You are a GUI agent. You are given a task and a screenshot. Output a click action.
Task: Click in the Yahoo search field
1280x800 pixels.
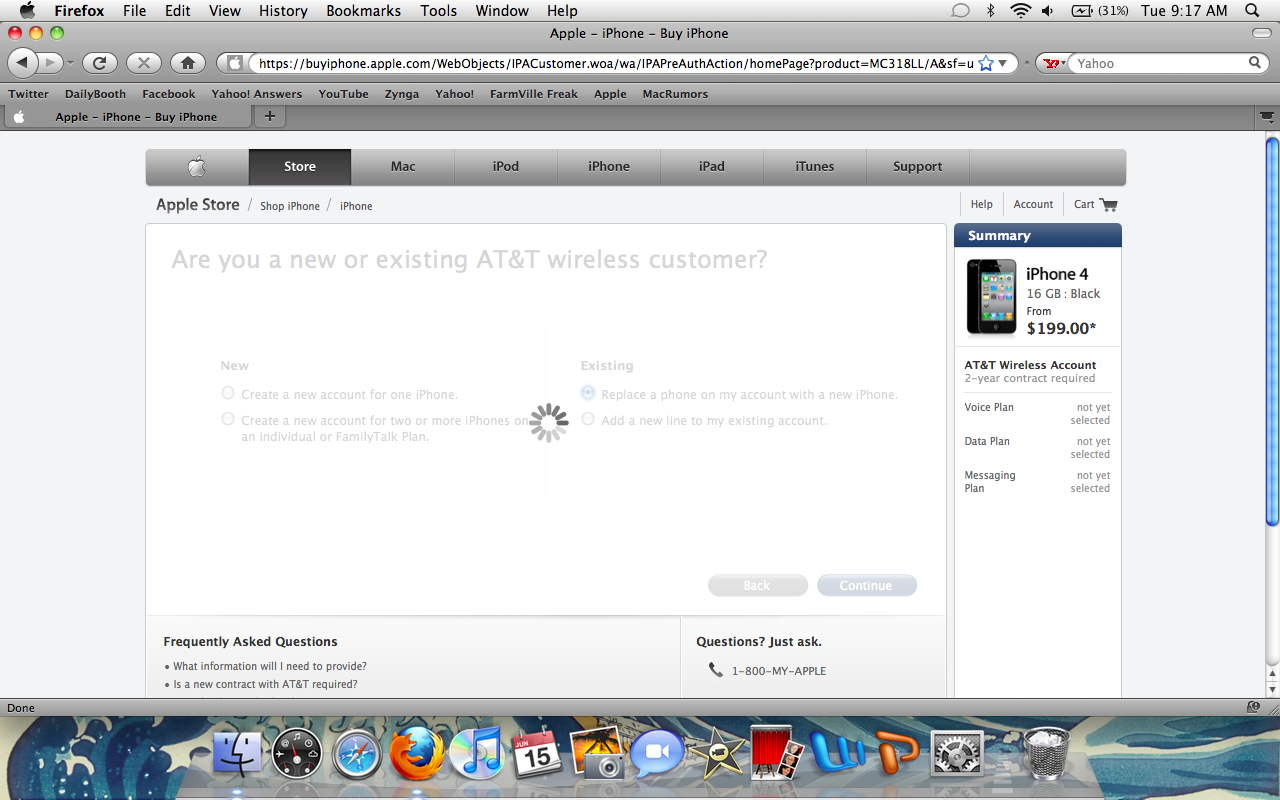1160,63
